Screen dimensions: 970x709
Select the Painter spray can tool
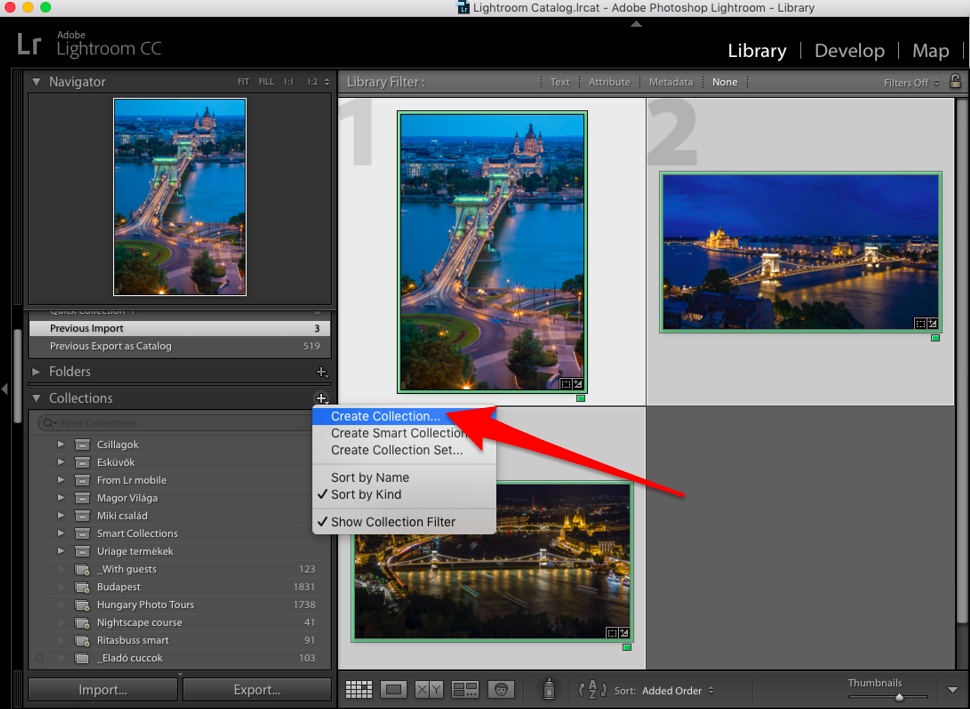click(549, 689)
